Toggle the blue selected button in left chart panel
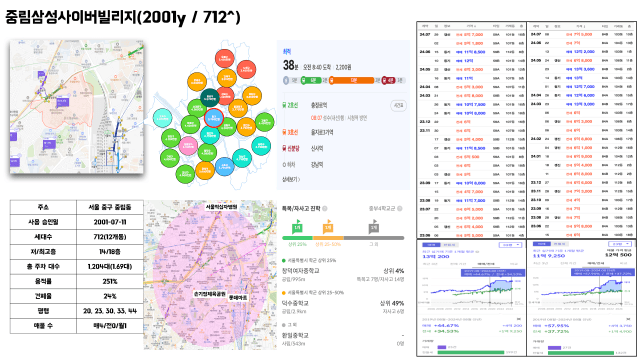This screenshot has width=640, height=360. pos(431,244)
